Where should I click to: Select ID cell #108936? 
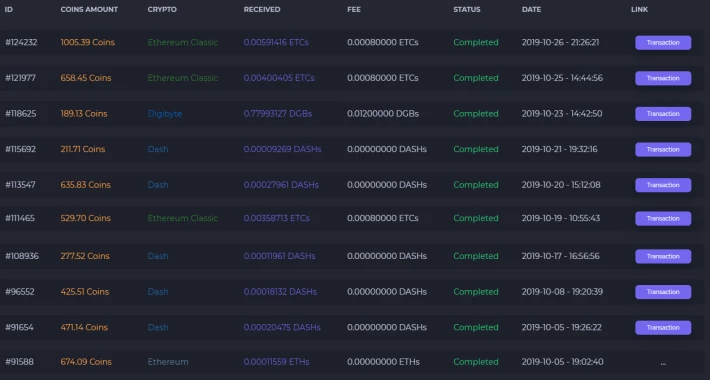click(x=22, y=256)
